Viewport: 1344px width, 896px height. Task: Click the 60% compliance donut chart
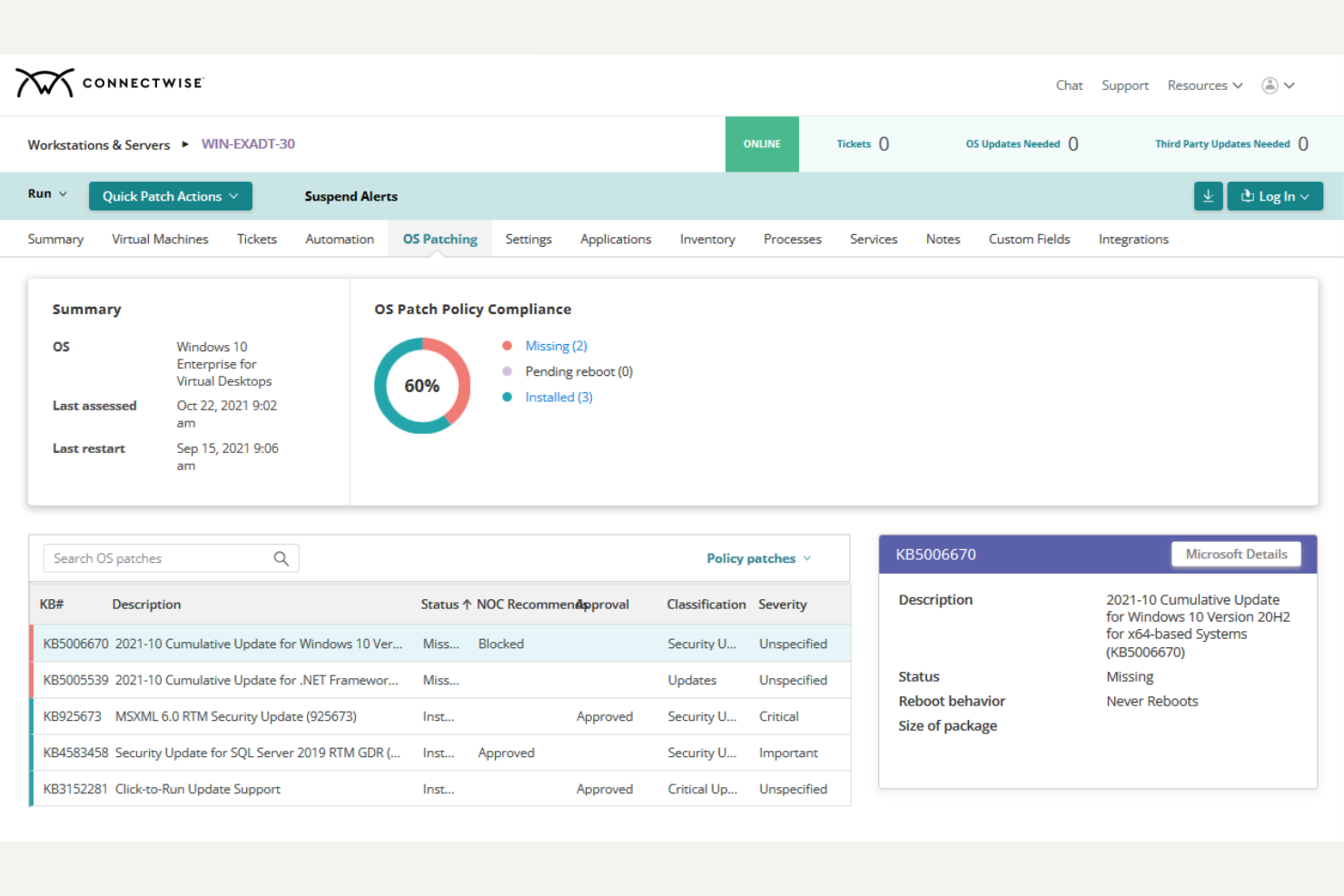[x=421, y=385]
